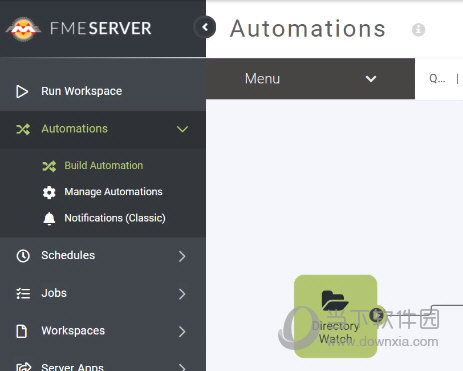Click the Build Automation shuffle icon
This screenshot has width=463, height=371.
pos(49,166)
